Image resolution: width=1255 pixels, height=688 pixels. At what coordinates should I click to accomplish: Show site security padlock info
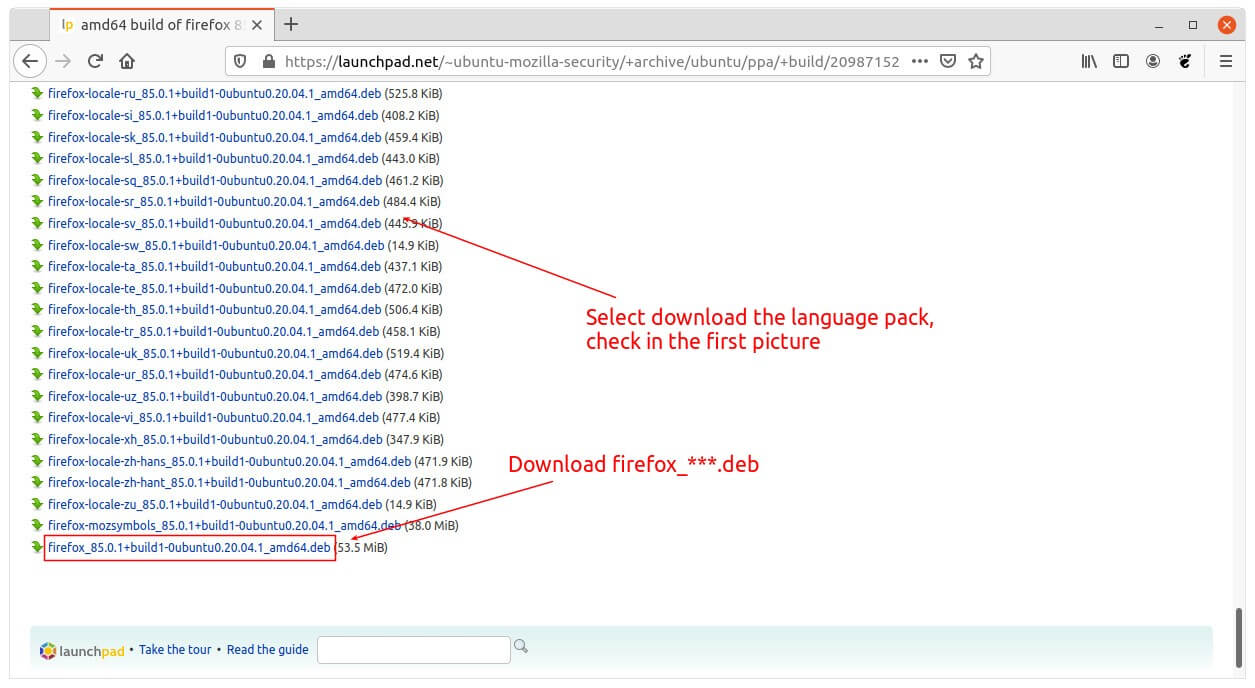pos(267,61)
